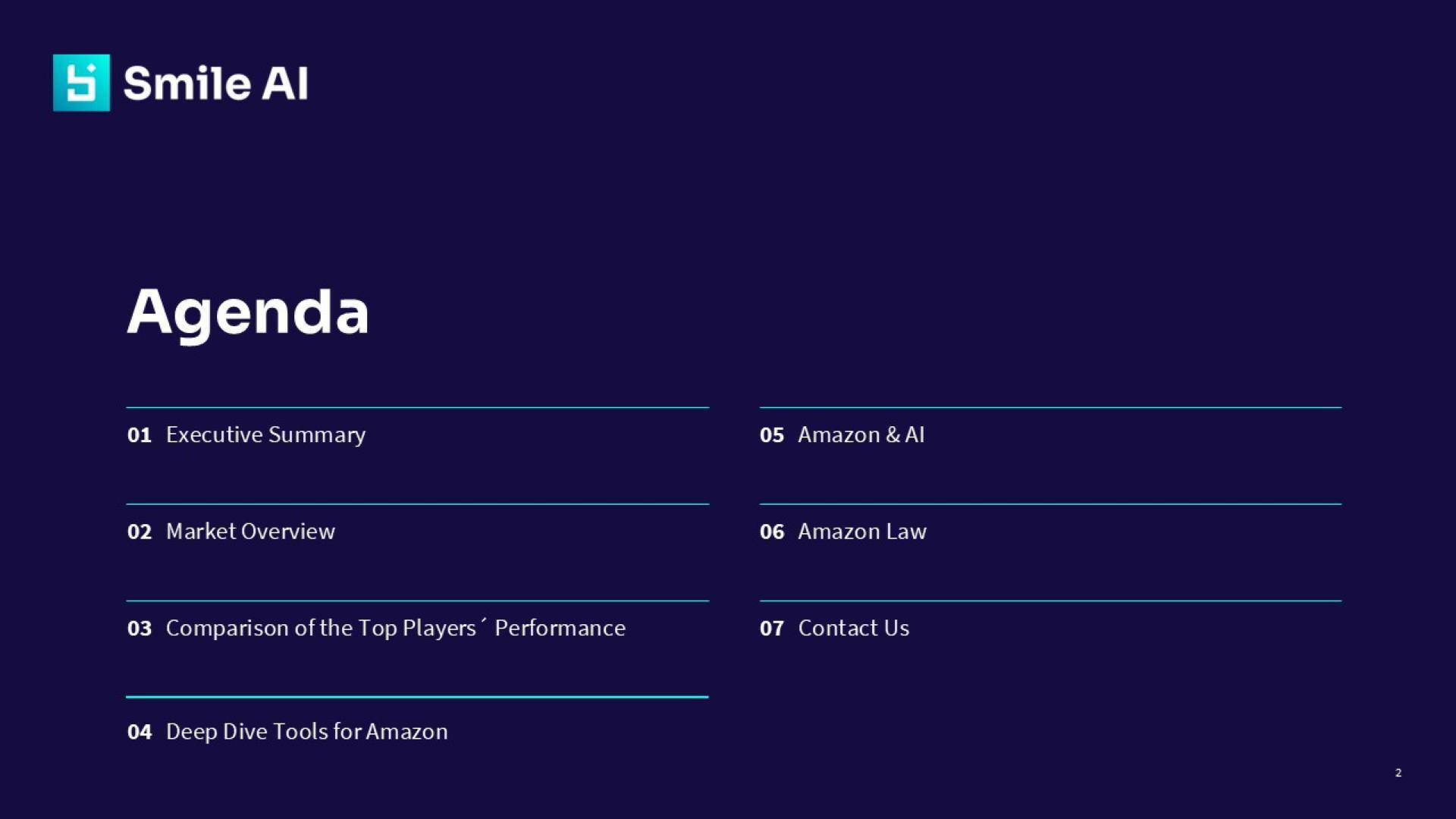Click the section number 01
This screenshot has width=1456, height=819.
click(140, 435)
